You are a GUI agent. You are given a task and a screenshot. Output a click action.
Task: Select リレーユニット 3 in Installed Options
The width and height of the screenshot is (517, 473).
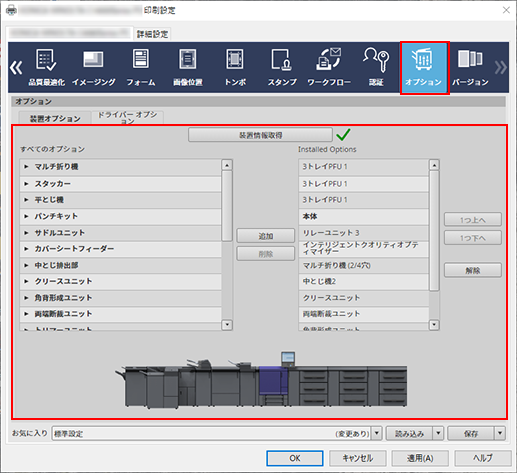pyautogui.click(x=363, y=233)
